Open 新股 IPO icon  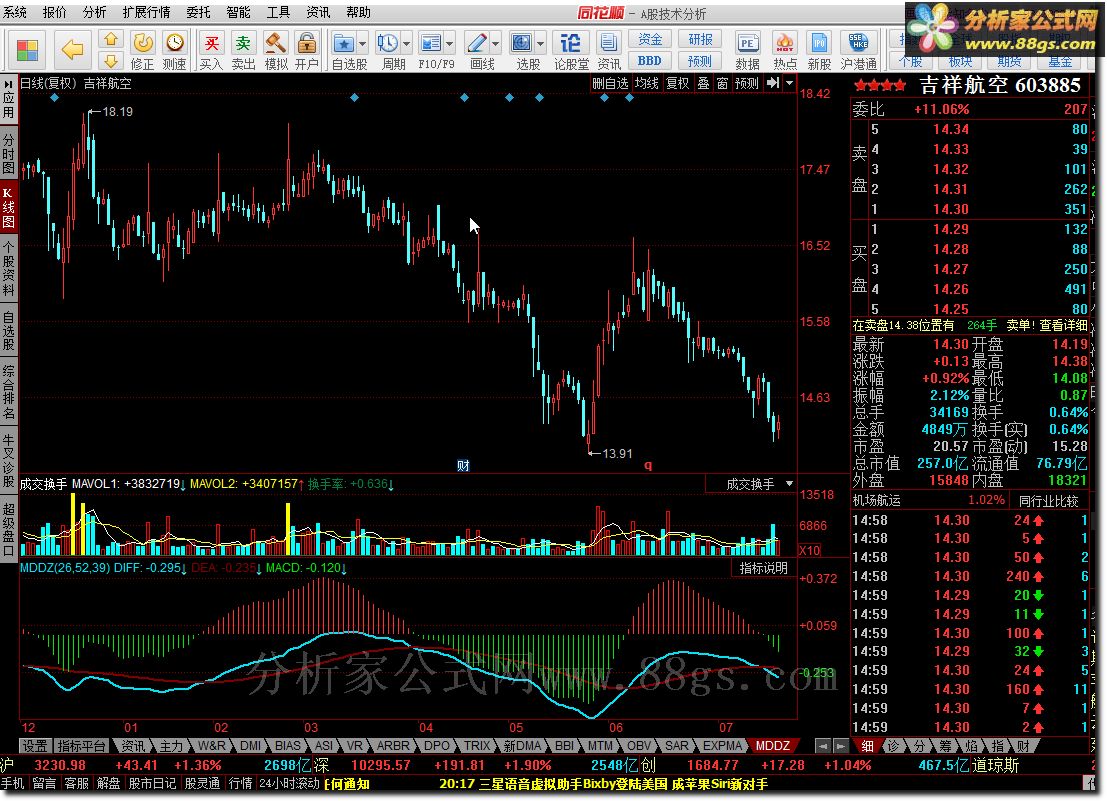(x=819, y=51)
